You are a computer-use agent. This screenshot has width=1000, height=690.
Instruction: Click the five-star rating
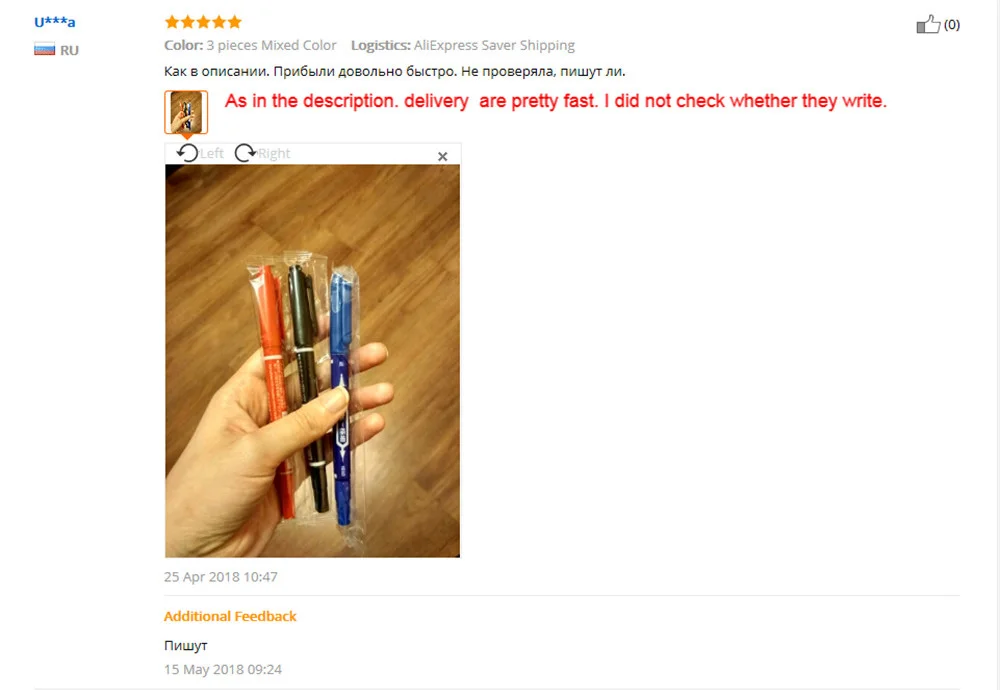[x=203, y=22]
